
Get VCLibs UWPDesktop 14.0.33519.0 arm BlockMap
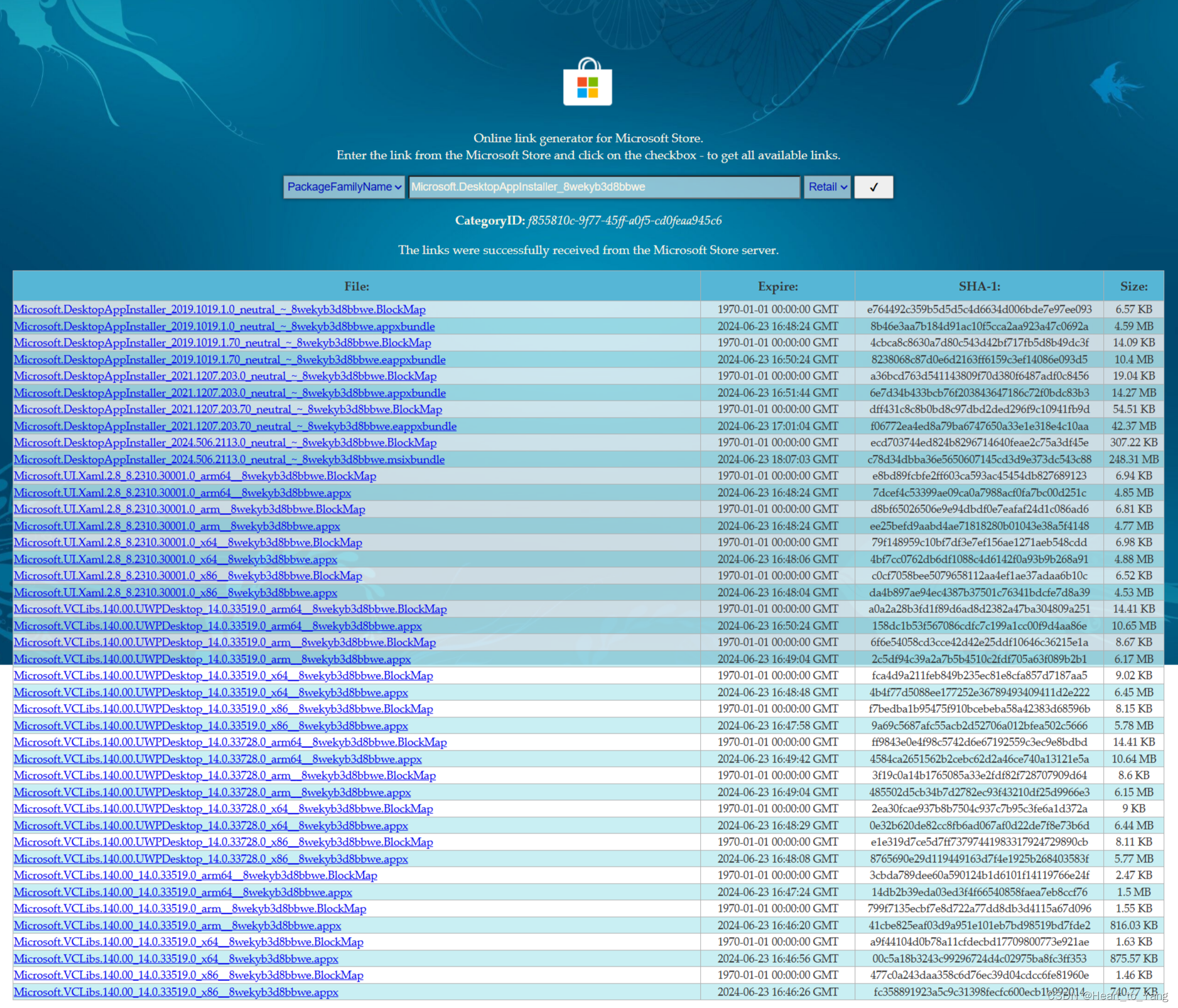[225, 642]
